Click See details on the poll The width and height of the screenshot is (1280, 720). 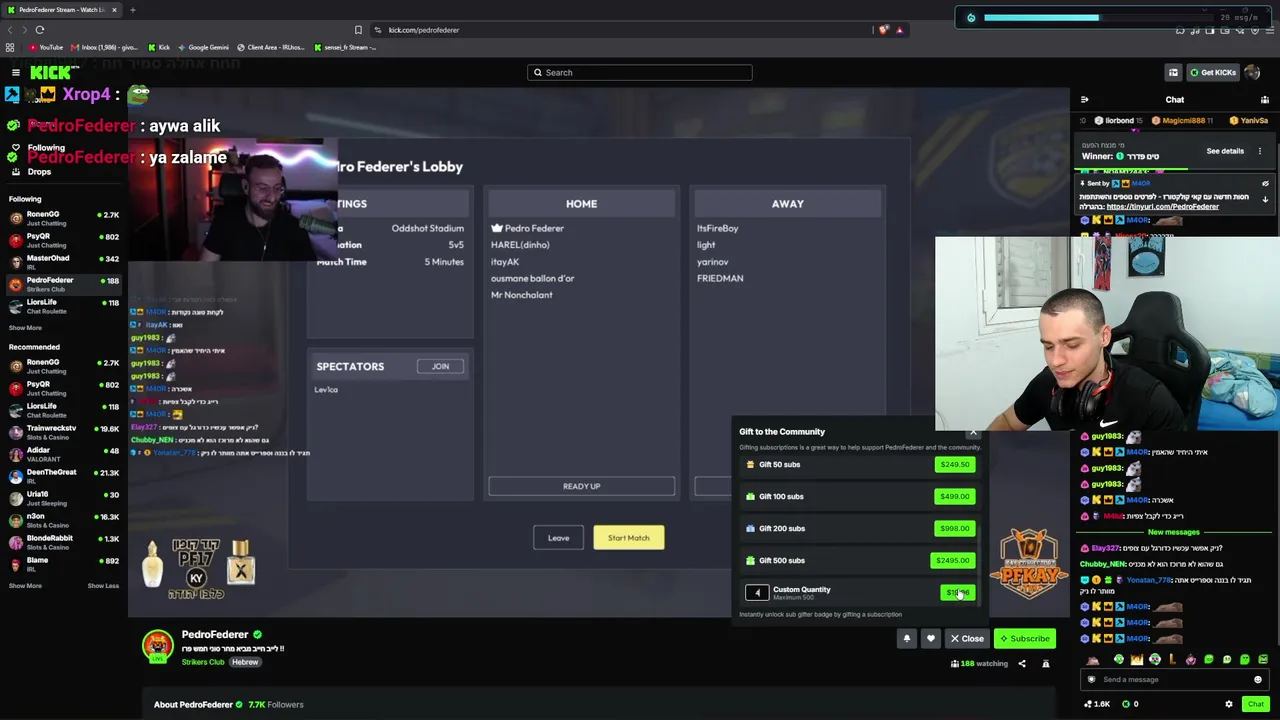click(x=1225, y=151)
